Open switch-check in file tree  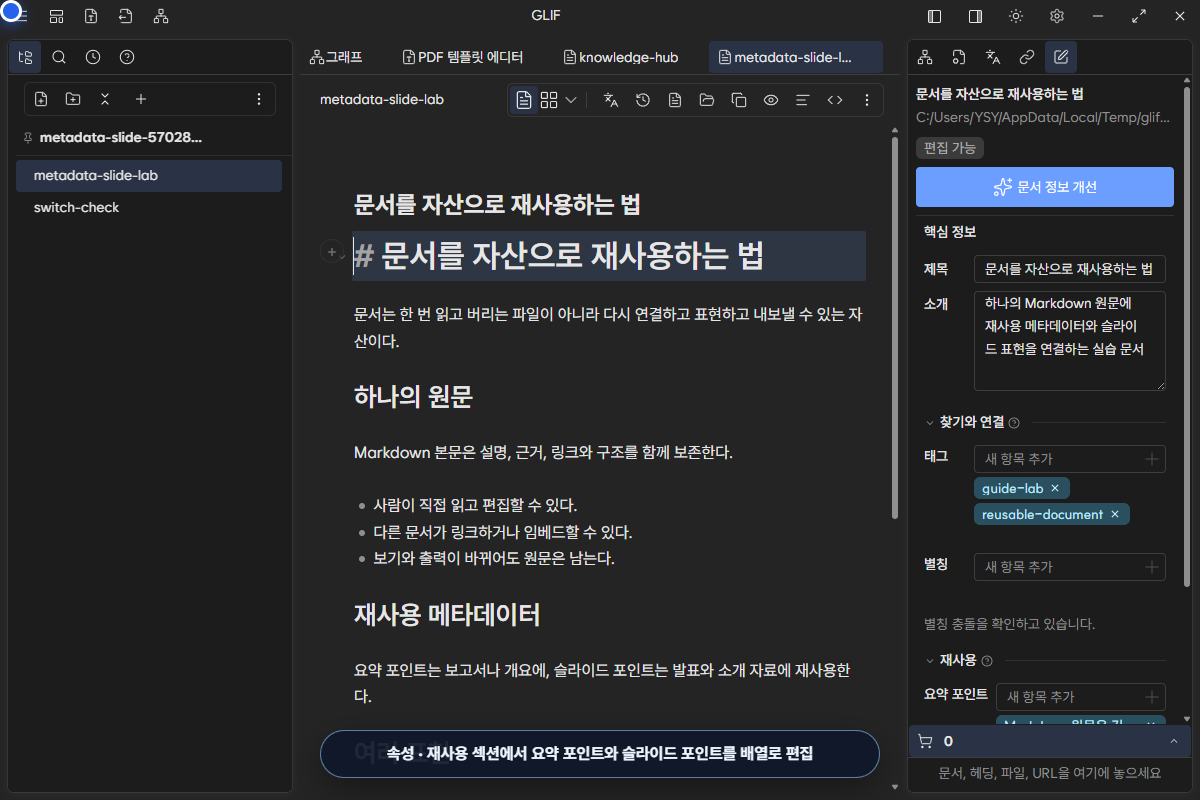click(x=149, y=208)
